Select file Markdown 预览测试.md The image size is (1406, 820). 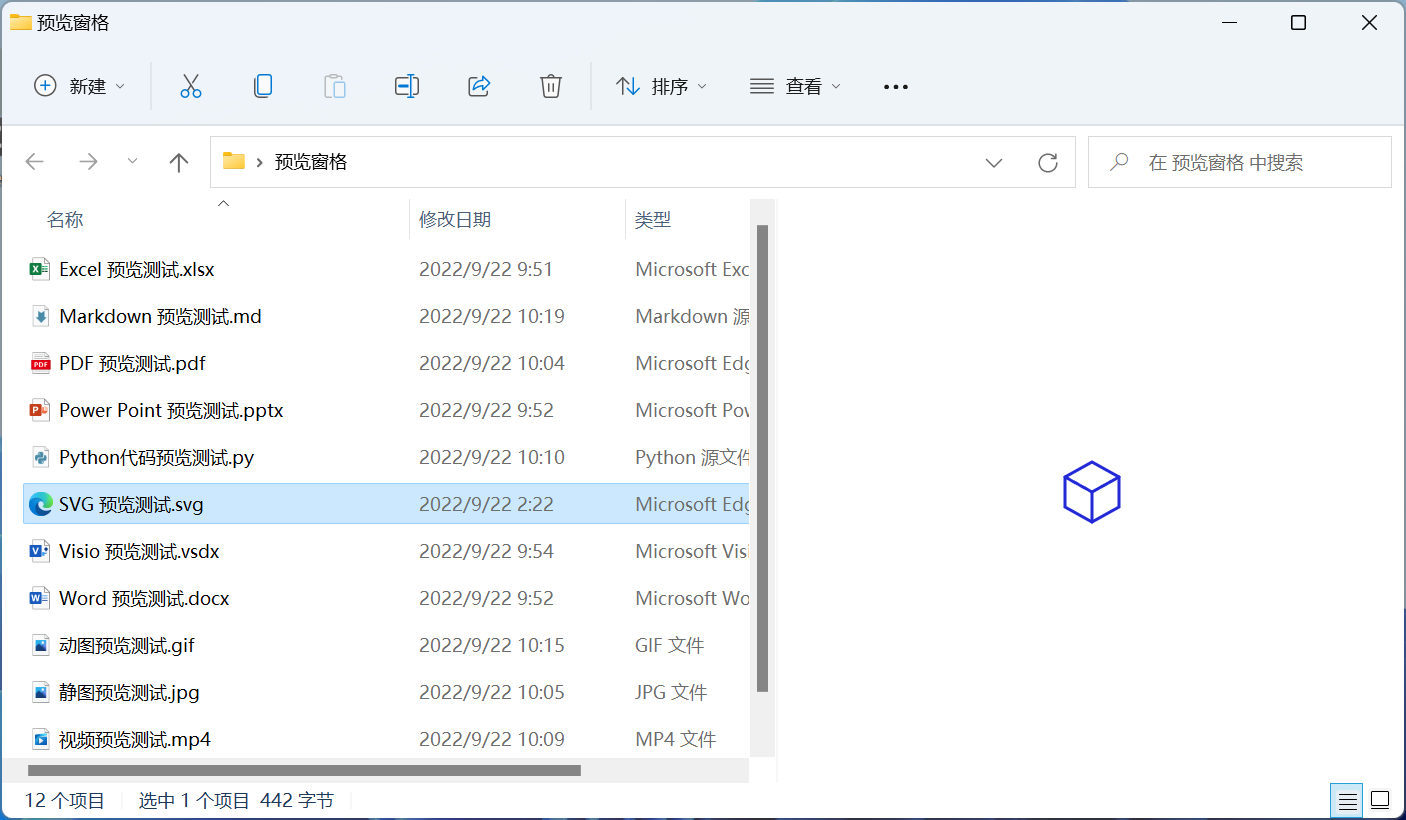coord(161,316)
